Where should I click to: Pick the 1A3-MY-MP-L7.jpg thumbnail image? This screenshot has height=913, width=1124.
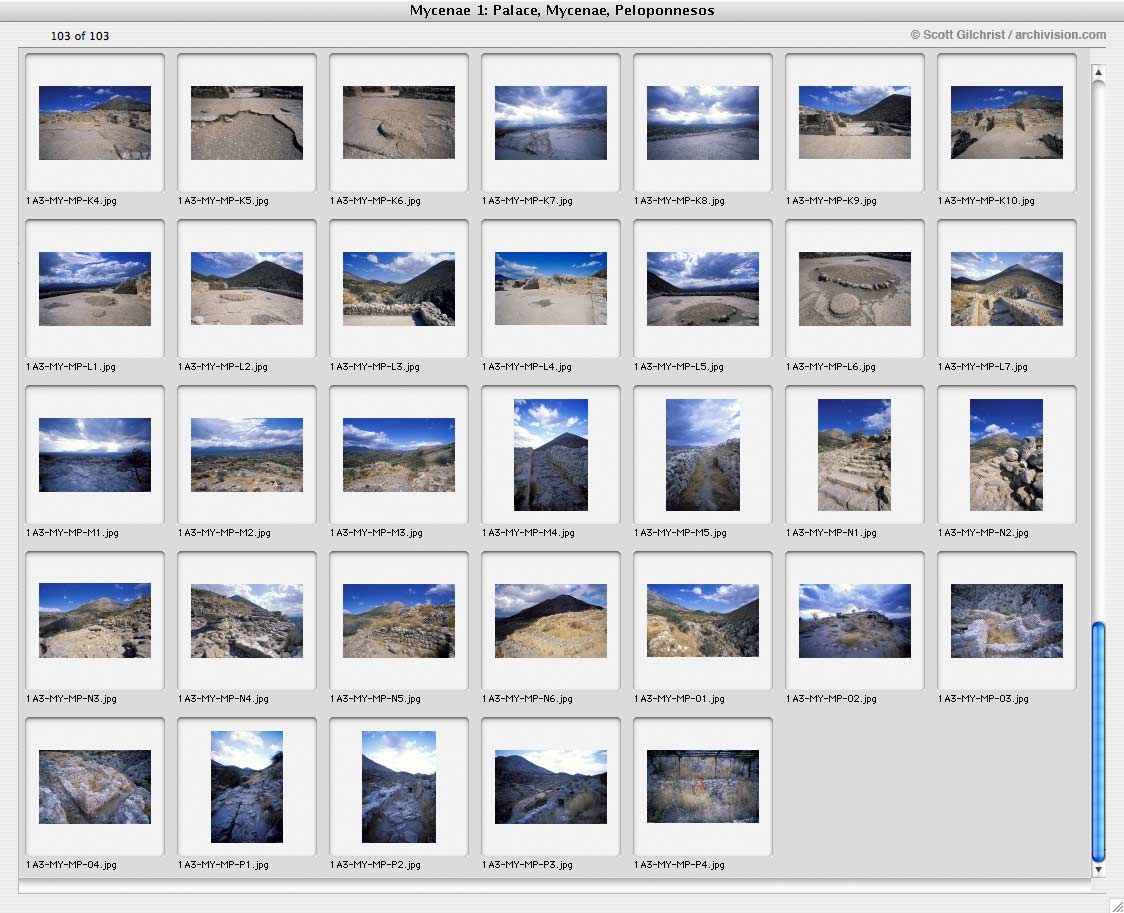[x=1006, y=289]
